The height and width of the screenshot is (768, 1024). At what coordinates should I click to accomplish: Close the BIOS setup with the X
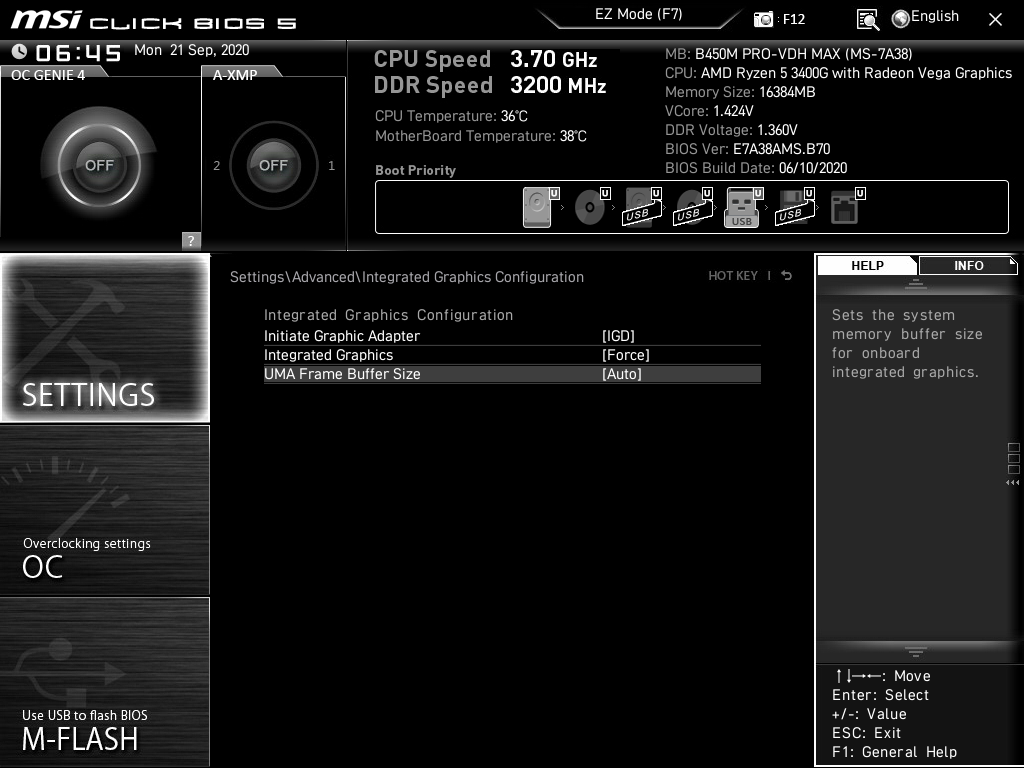click(995, 20)
